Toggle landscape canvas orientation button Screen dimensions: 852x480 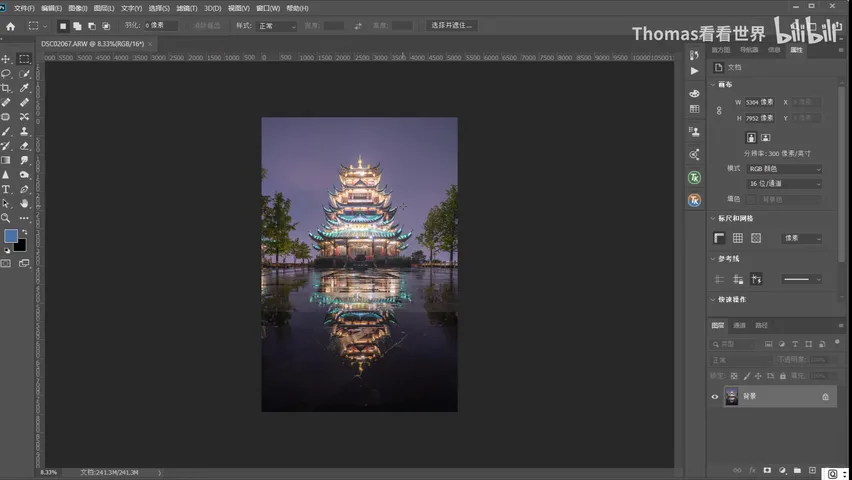(x=765, y=138)
